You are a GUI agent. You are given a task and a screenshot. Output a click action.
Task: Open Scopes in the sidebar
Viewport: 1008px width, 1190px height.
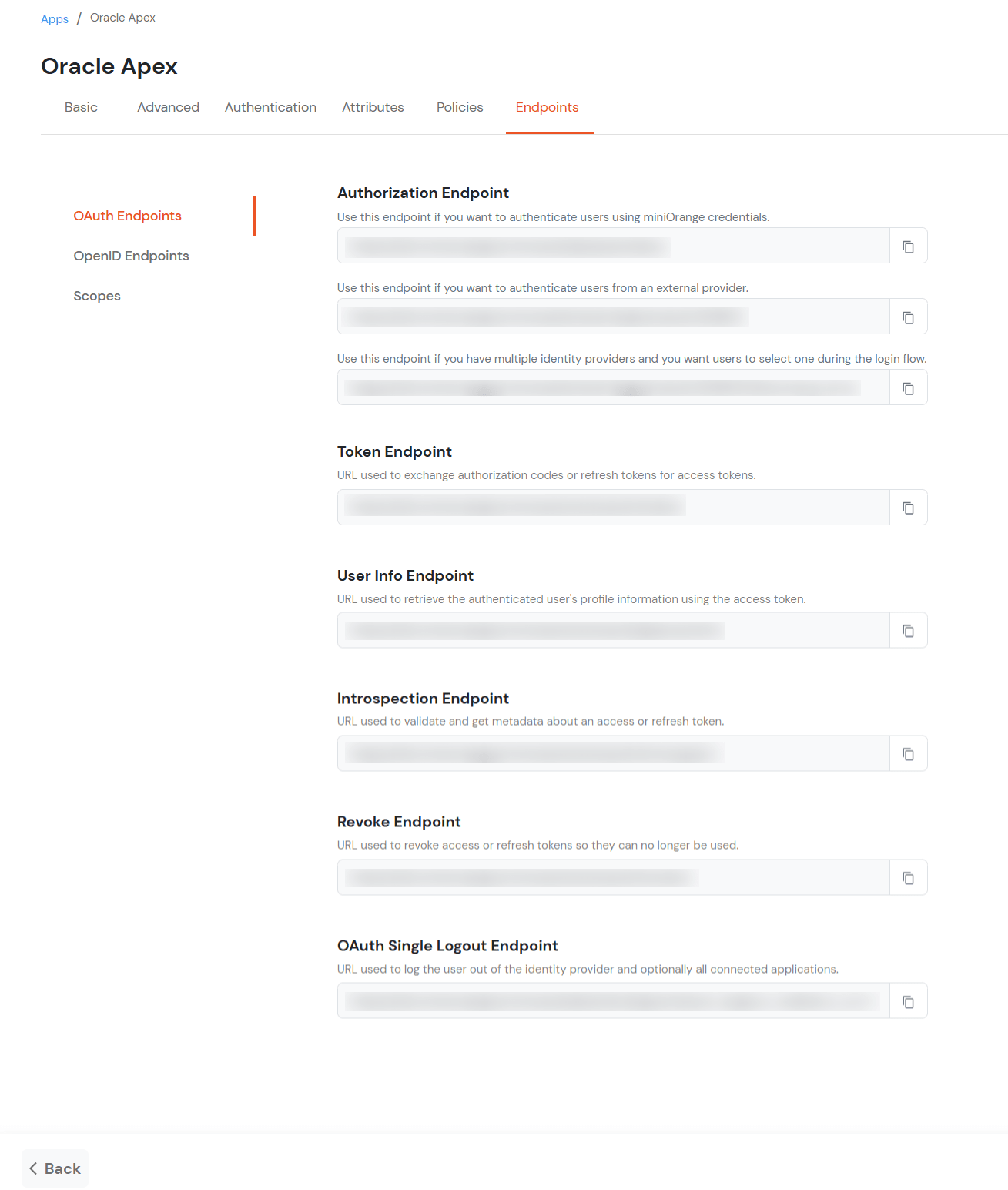(x=97, y=296)
